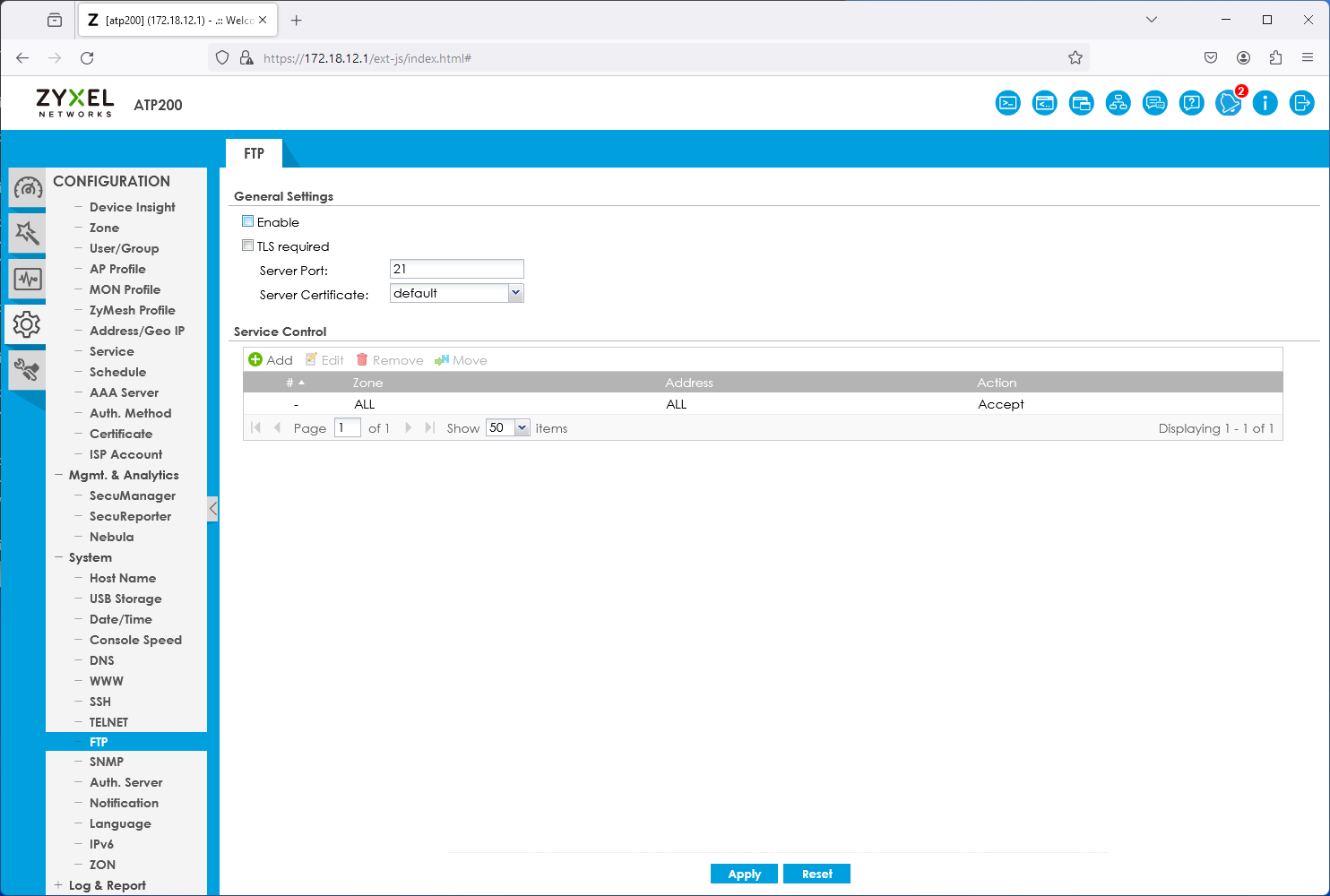Open the browser extensions icon
This screenshot has height=896, width=1330.
(1275, 58)
